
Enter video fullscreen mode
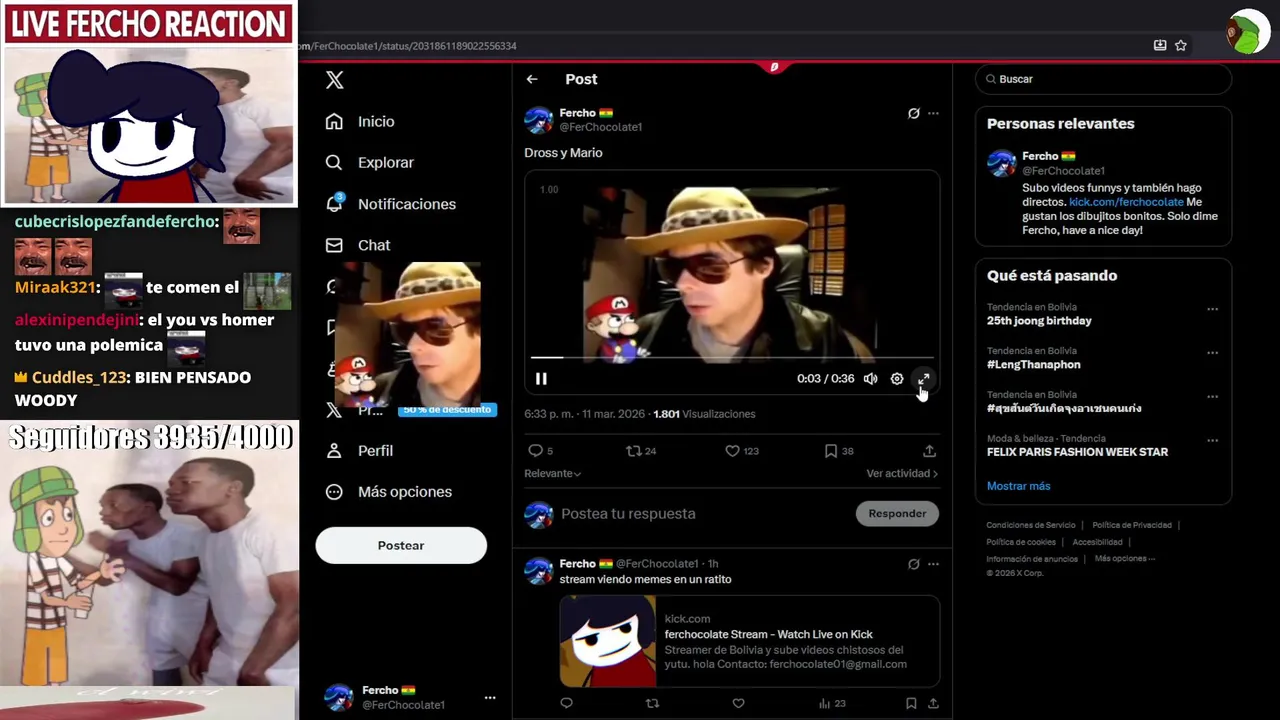923,379
